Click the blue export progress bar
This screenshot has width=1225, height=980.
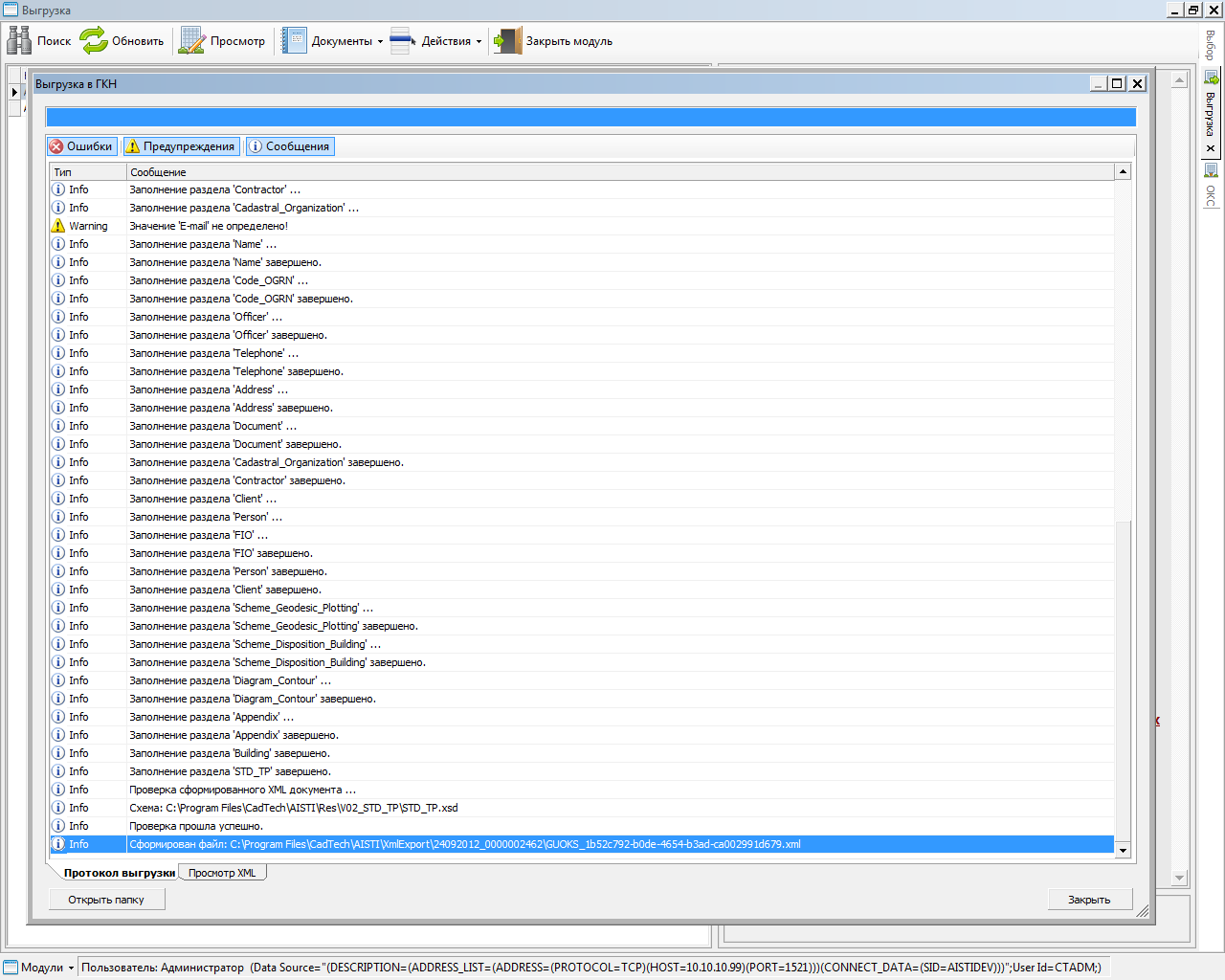coord(590,117)
